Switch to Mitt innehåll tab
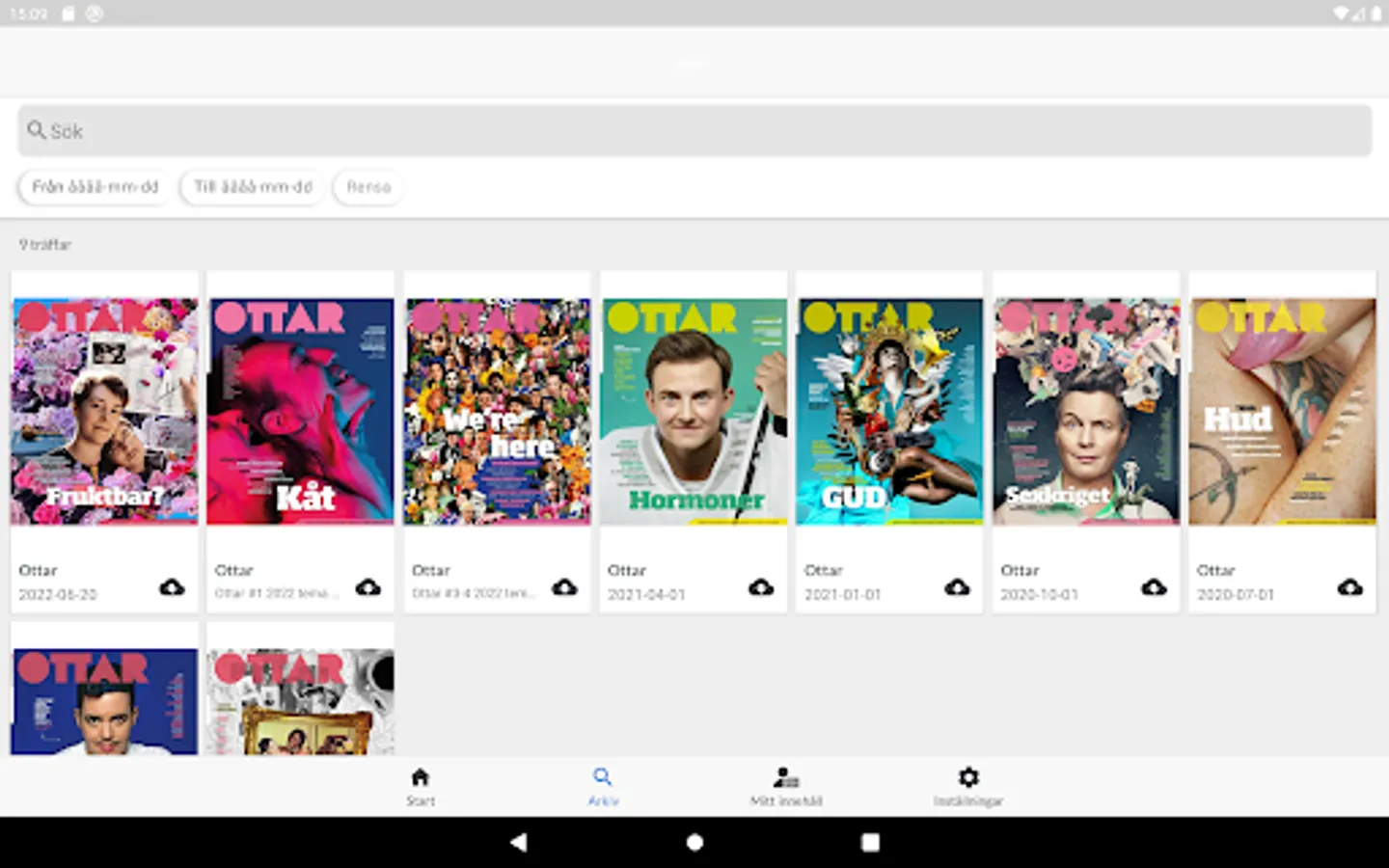This screenshot has height=868, width=1389. point(786,786)
